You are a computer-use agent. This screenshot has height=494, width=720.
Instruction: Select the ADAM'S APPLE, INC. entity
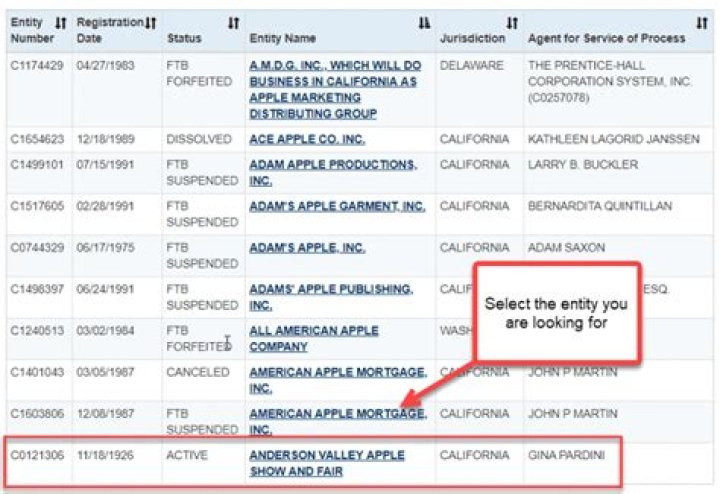(307, 248)
